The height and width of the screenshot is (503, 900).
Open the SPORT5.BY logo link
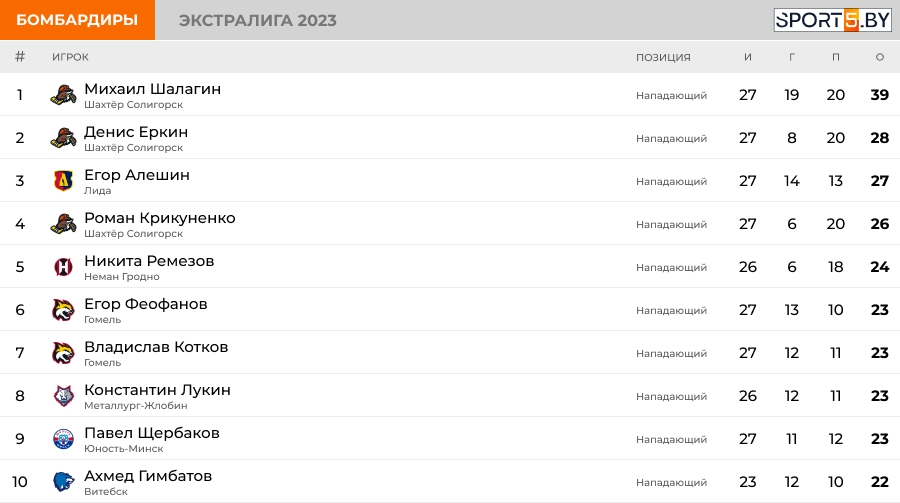[832, 20]
